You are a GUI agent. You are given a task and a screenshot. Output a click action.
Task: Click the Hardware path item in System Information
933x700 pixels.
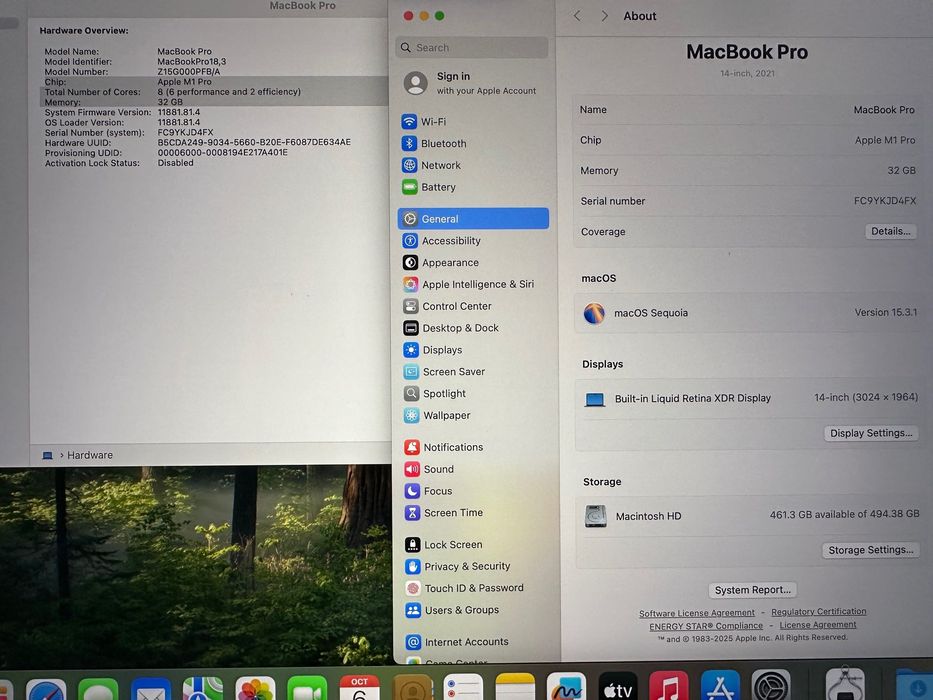pyautogui.click(x=89, y=455)
